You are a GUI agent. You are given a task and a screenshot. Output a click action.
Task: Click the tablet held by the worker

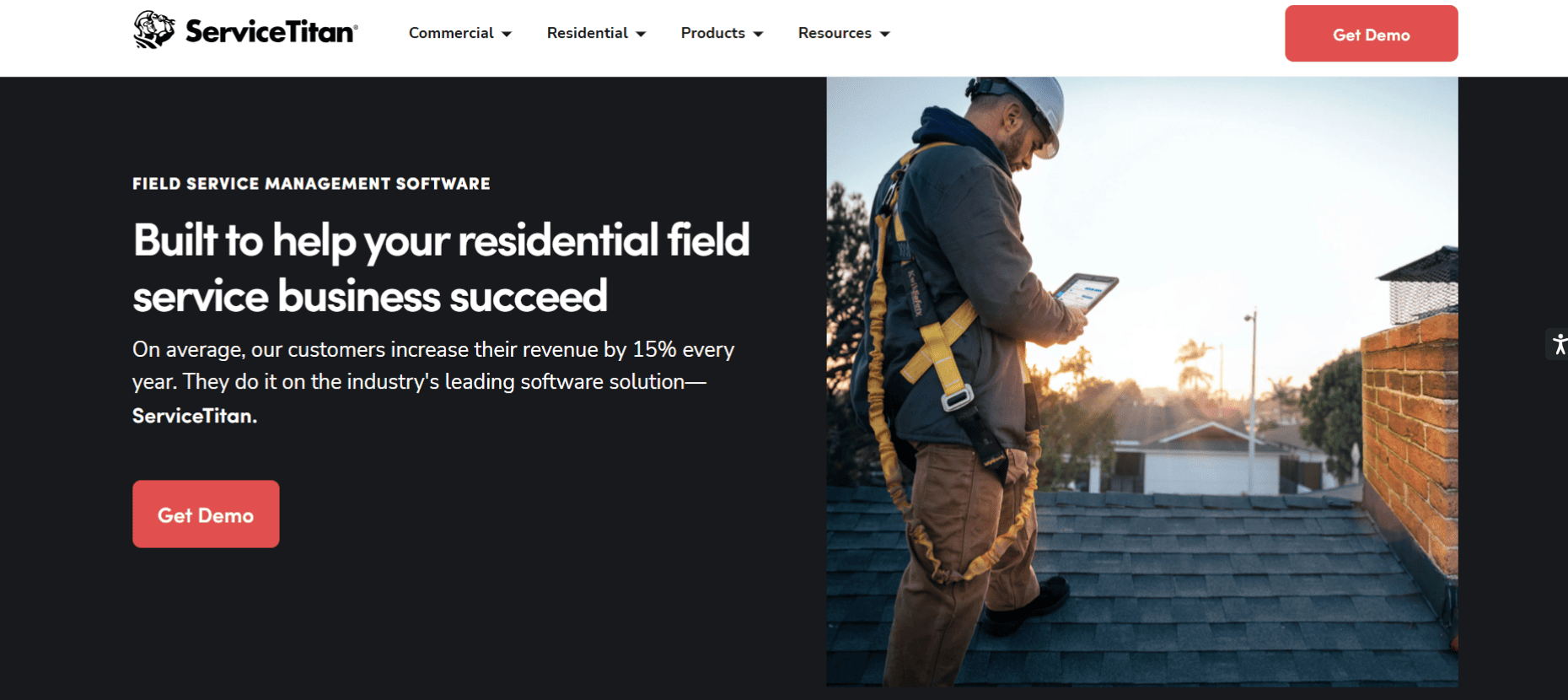pyautogui.click(x=1084, y=292)
